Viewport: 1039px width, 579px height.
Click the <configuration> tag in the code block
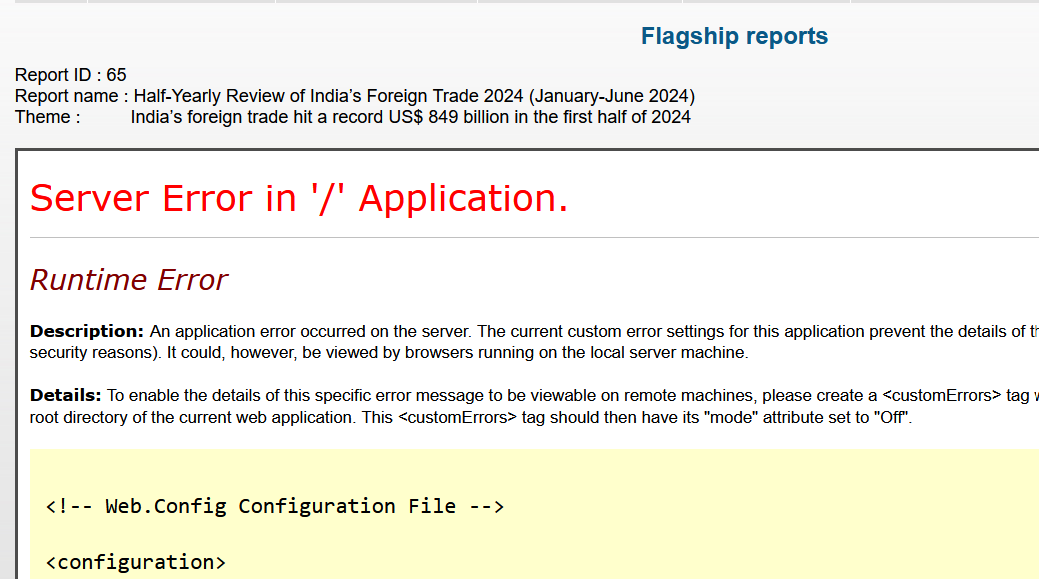[x=136, y=562]
